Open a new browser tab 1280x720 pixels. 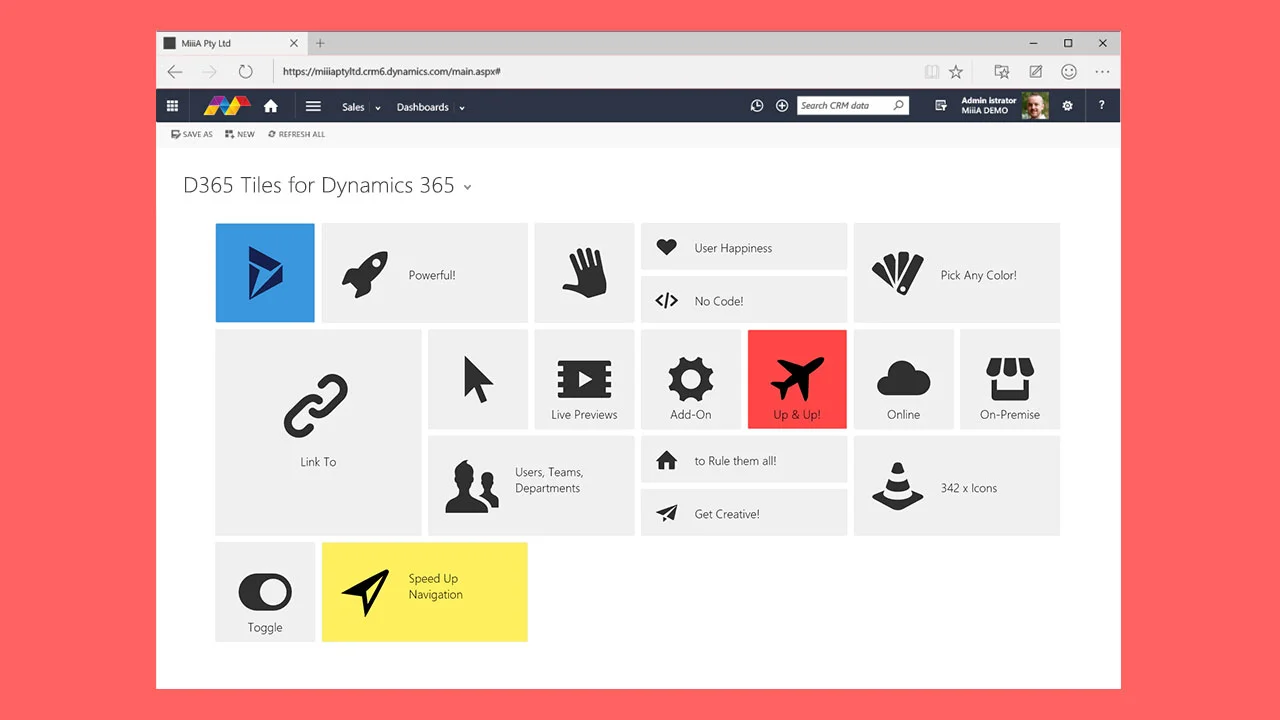pos(320,43)
